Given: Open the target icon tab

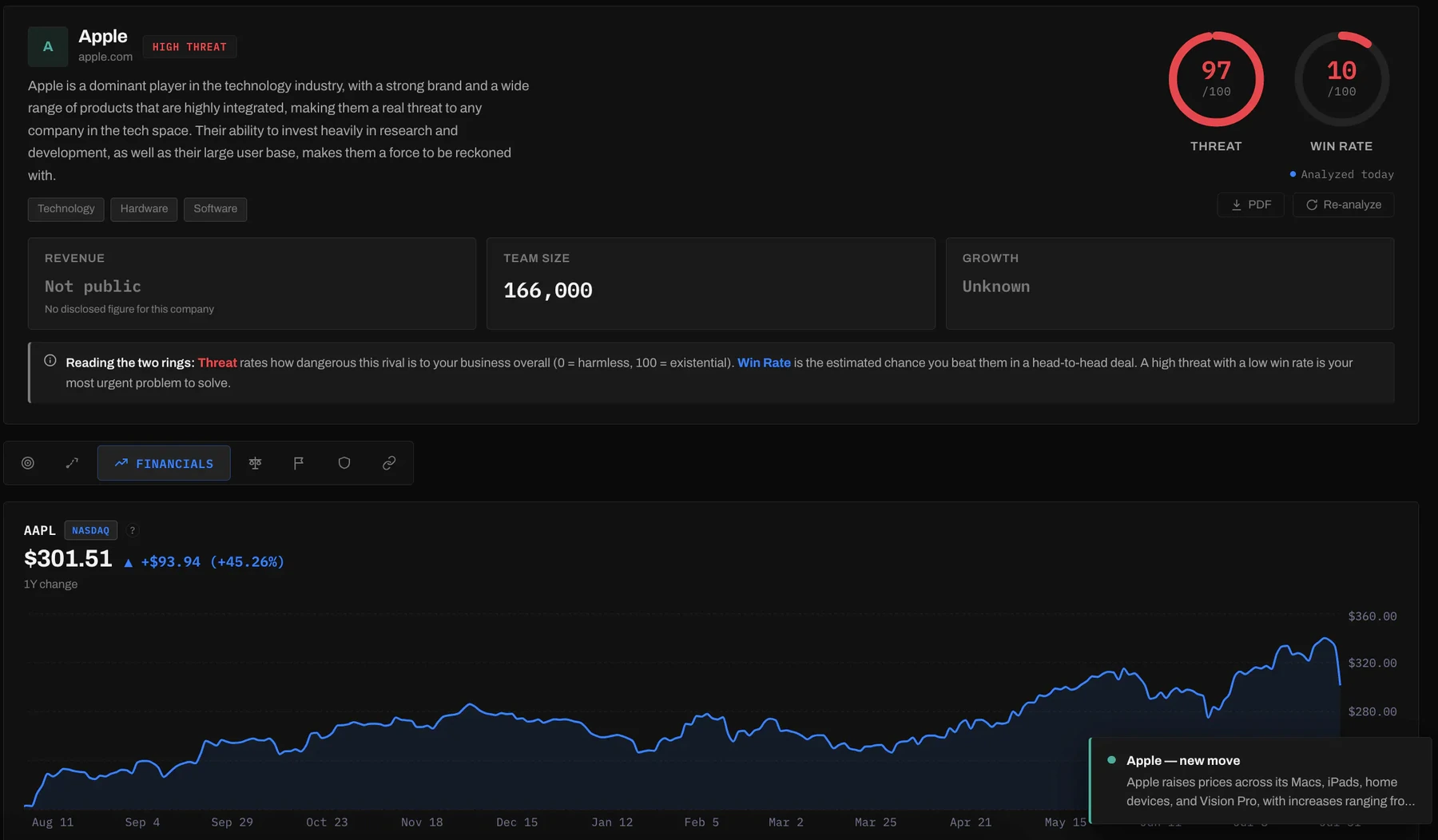Looking at the screenshot, I should pyautogui.click(x=28, y=463).
